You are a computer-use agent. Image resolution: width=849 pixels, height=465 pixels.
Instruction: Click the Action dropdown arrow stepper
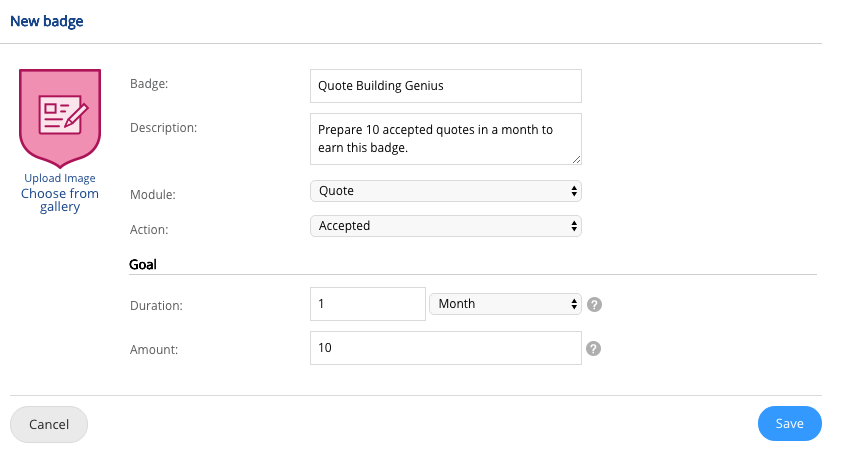[574, 226]
